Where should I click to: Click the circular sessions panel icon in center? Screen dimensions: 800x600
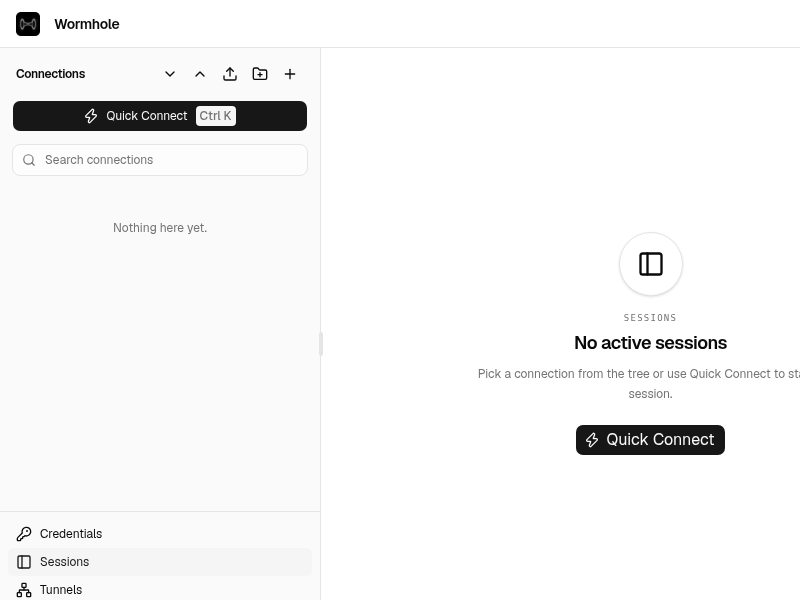click(x=651, y=264)
